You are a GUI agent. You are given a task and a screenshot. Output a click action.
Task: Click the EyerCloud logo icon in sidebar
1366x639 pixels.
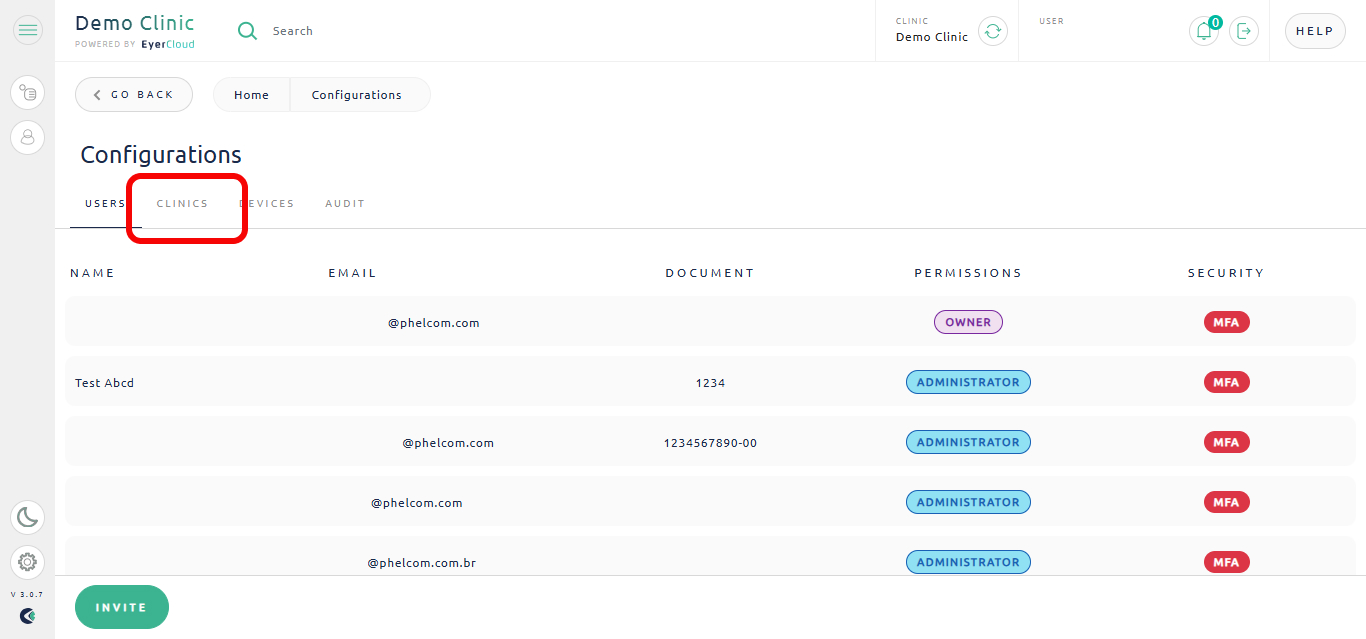coord(28,616)
